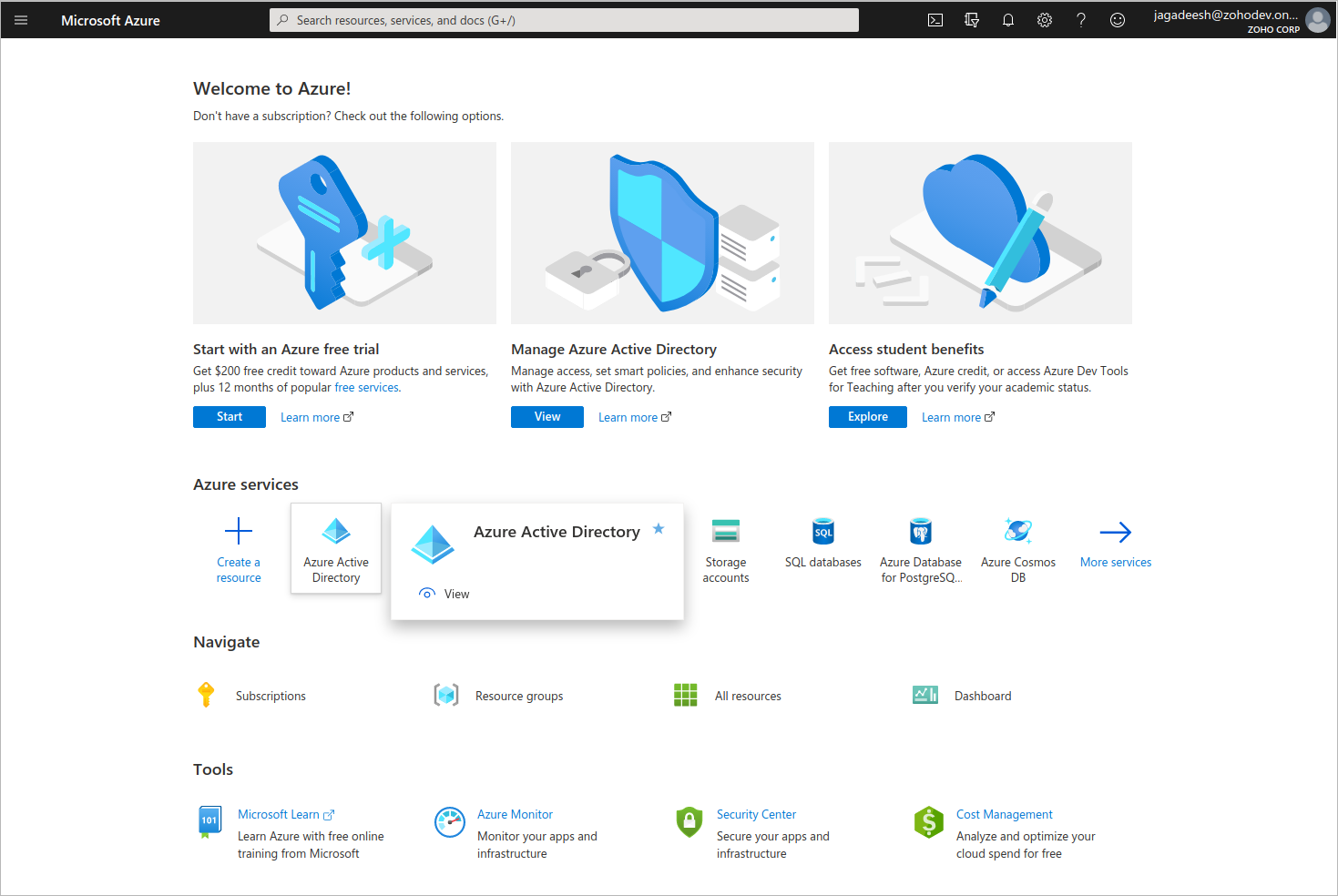
Task: Click the Azure Cosmos DB label
Action: (x=1018, y=570)
